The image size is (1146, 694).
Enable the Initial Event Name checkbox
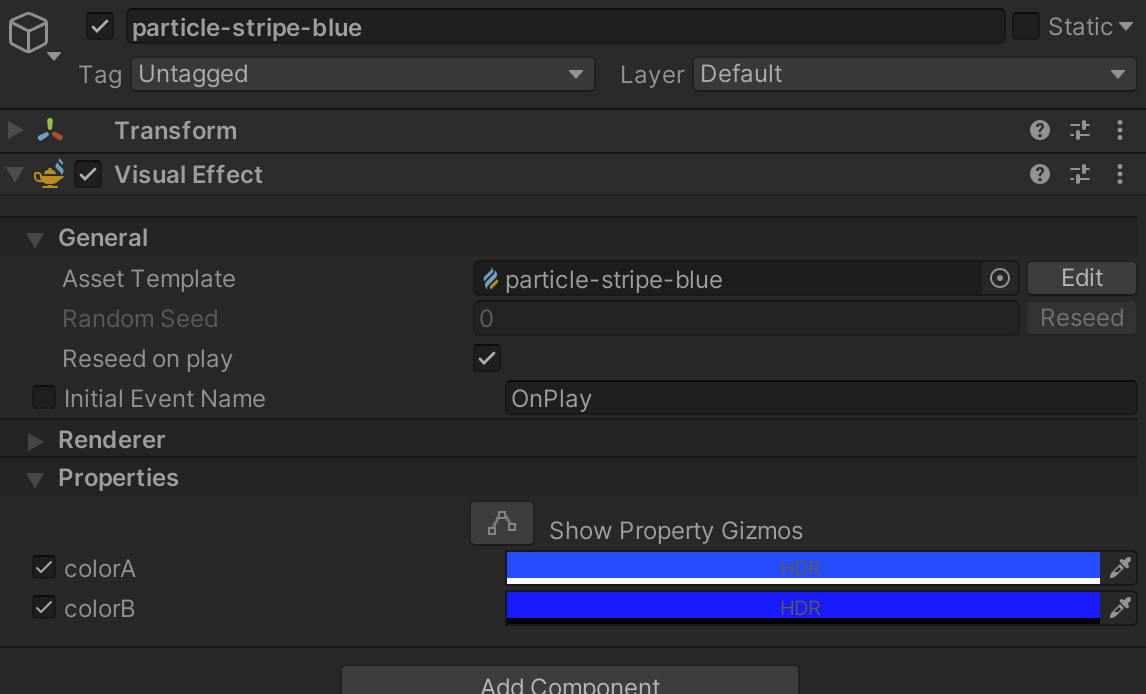44,397
